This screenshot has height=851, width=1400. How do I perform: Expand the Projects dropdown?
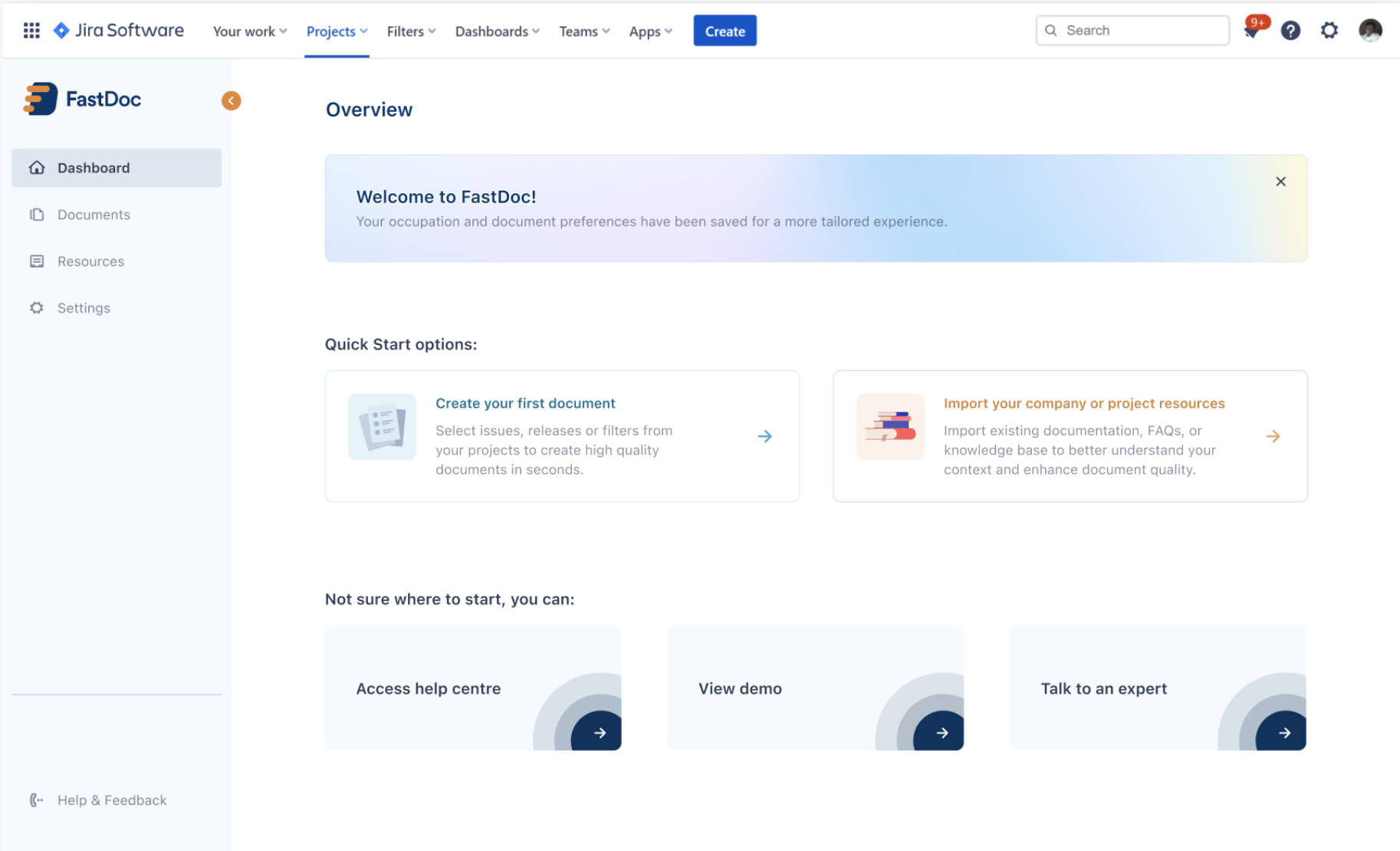pos(337,31)
